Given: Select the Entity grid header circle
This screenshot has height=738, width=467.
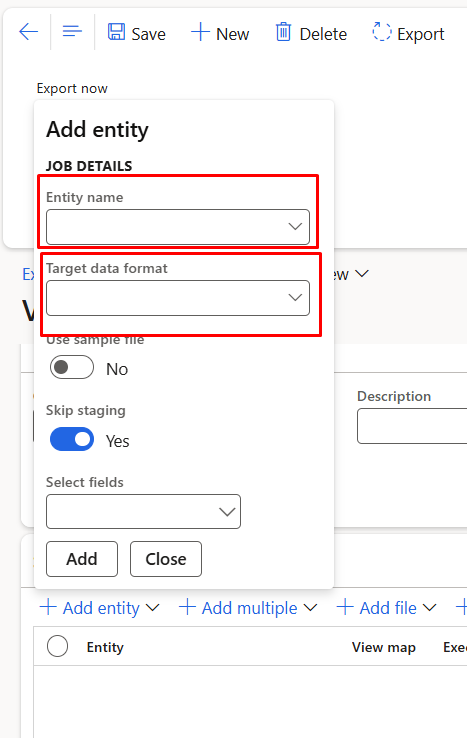Looking at the screenshot, I should 57,646.
